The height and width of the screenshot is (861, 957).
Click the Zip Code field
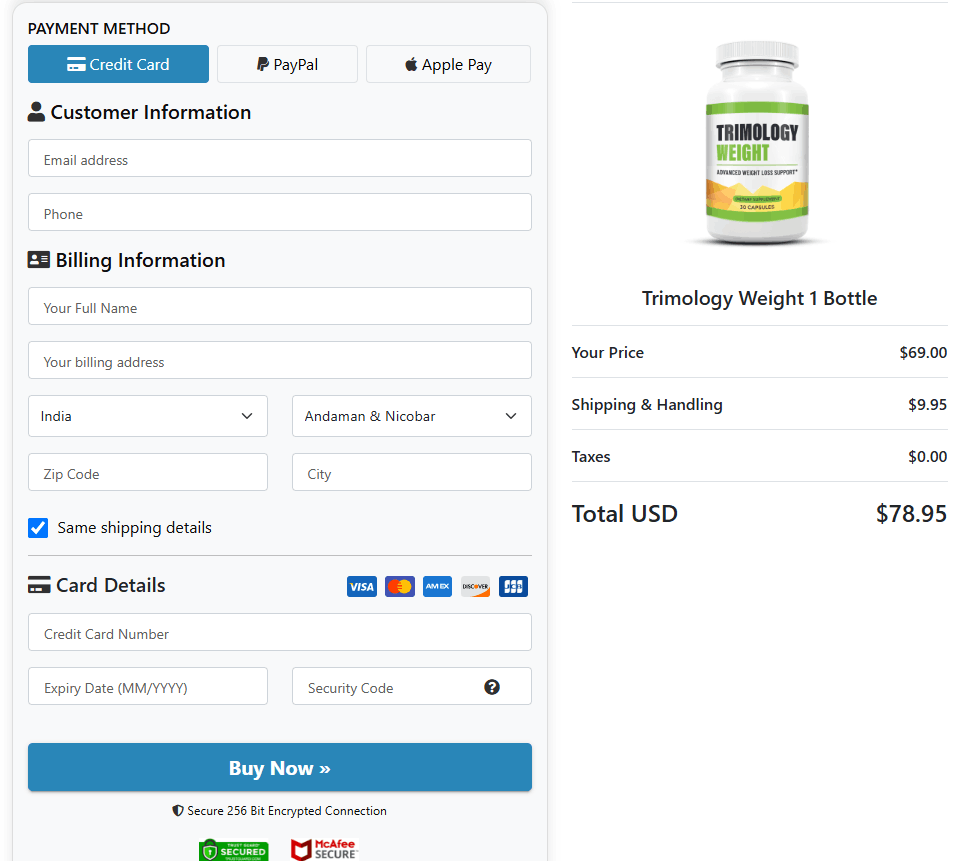click(x=148, y=473)
